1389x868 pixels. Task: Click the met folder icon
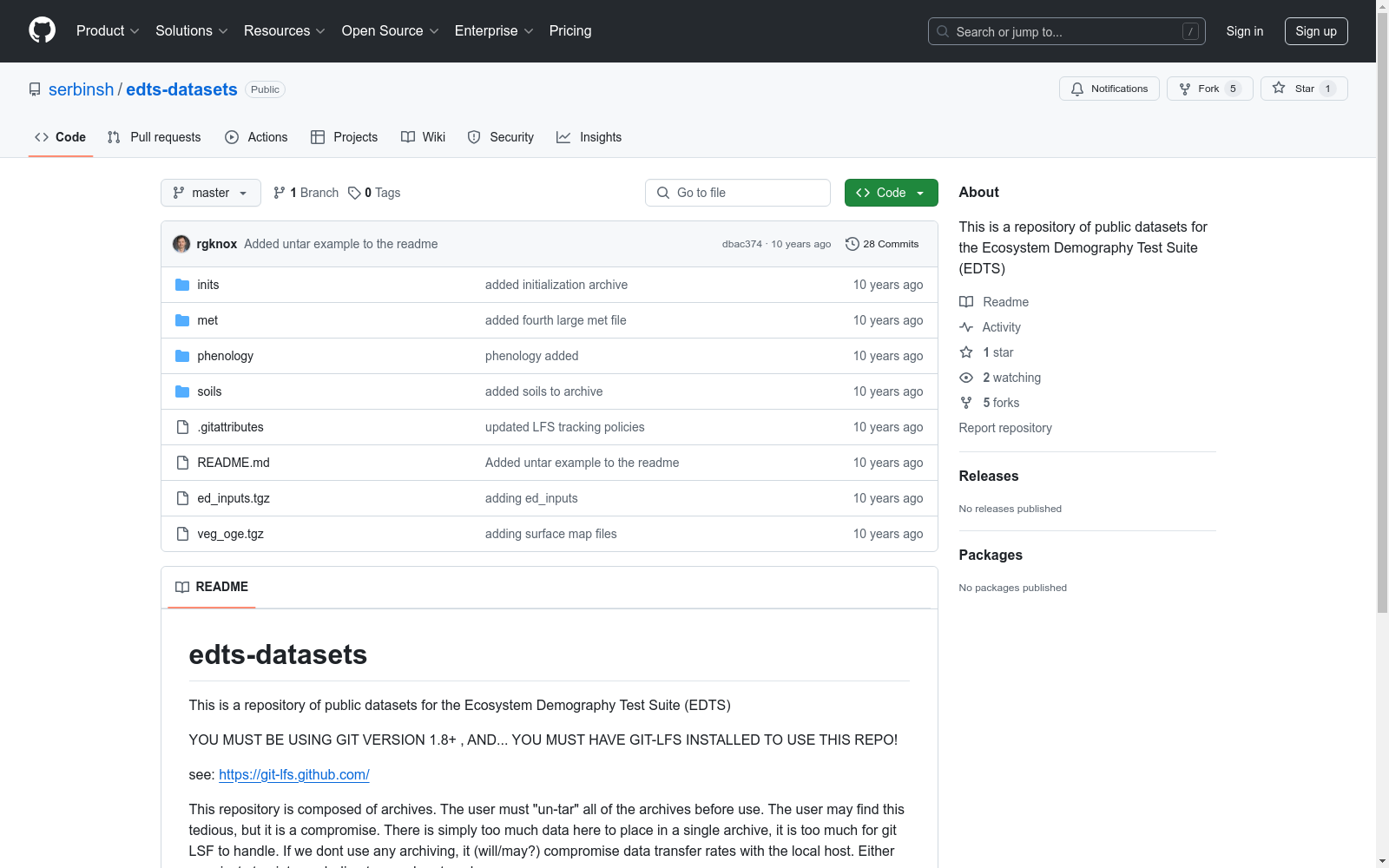(x=182, y=320)
